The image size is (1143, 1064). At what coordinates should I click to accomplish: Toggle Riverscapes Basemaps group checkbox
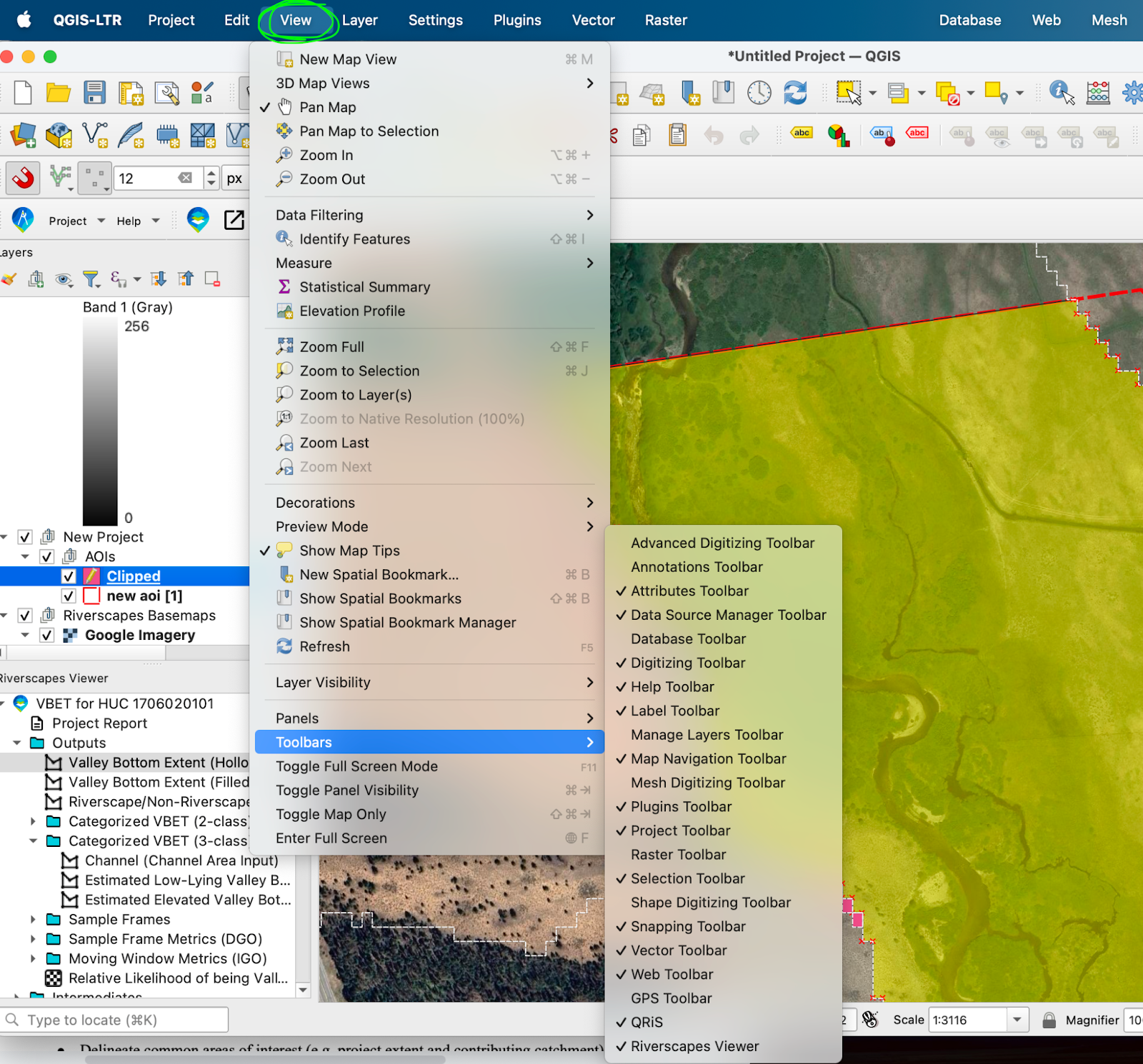pos(25,616)
